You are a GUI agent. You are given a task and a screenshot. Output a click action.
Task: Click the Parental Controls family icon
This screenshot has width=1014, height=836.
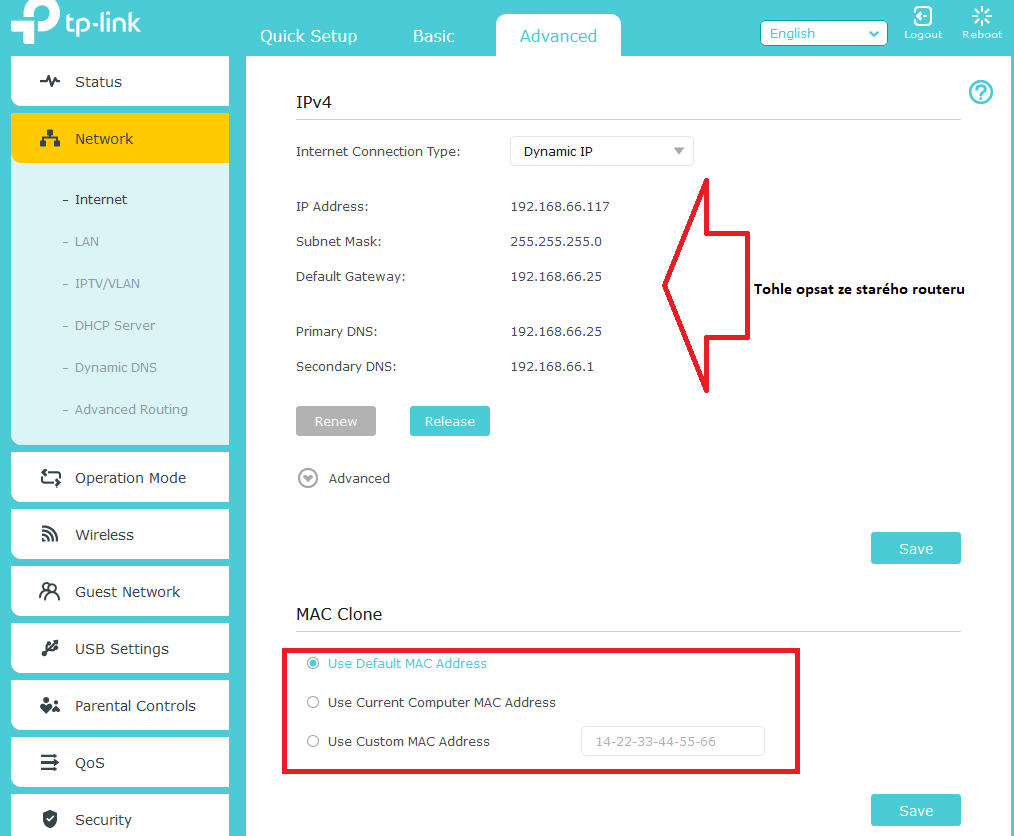(50, 705)
